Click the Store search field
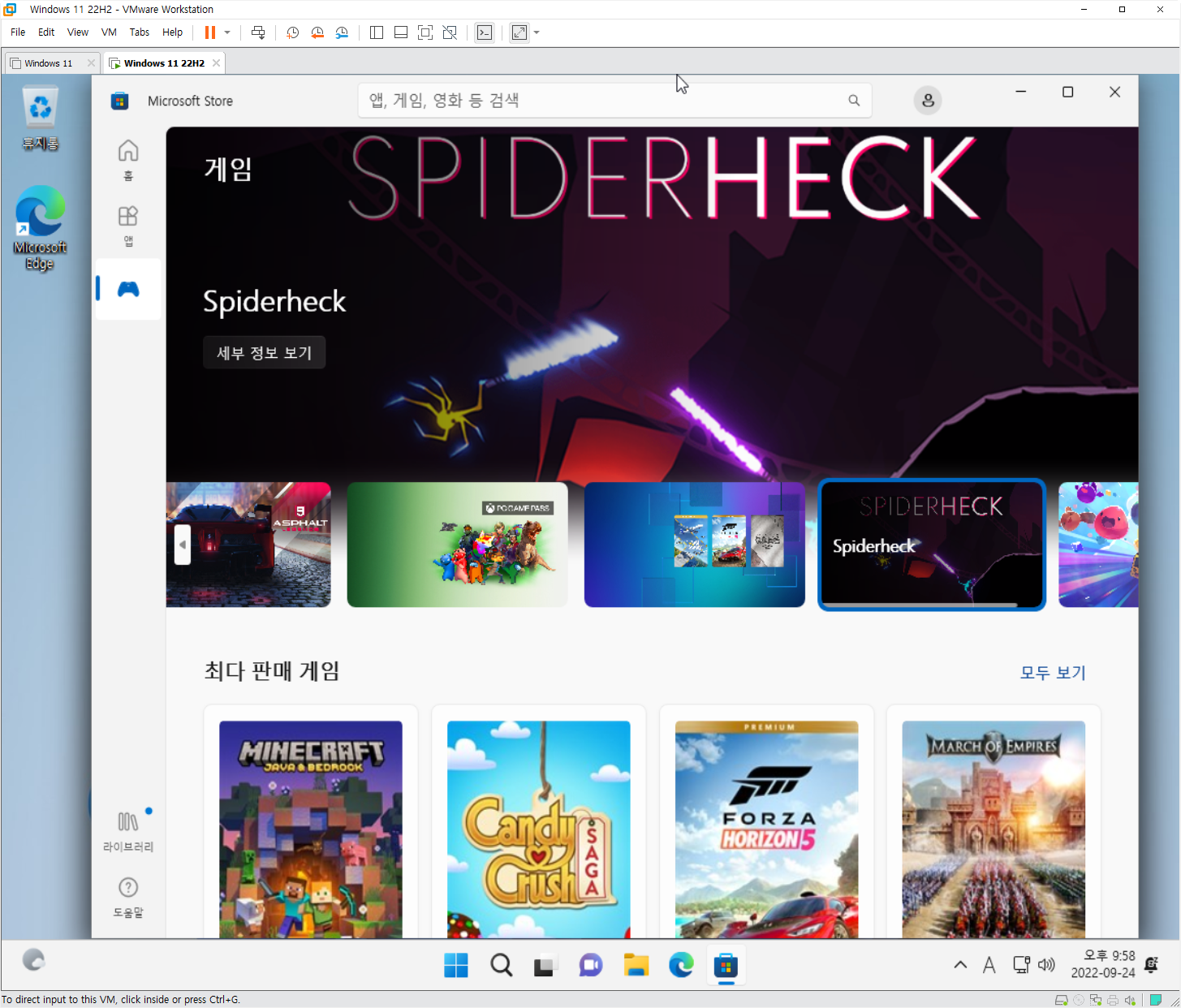 tap(614, 101)
